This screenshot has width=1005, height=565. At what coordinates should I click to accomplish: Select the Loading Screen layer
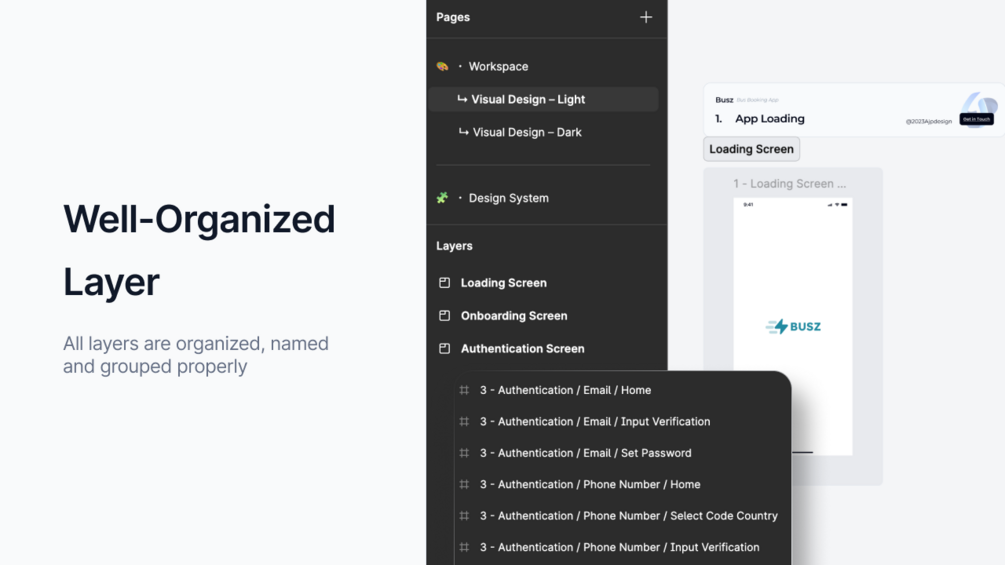point(503,283)
